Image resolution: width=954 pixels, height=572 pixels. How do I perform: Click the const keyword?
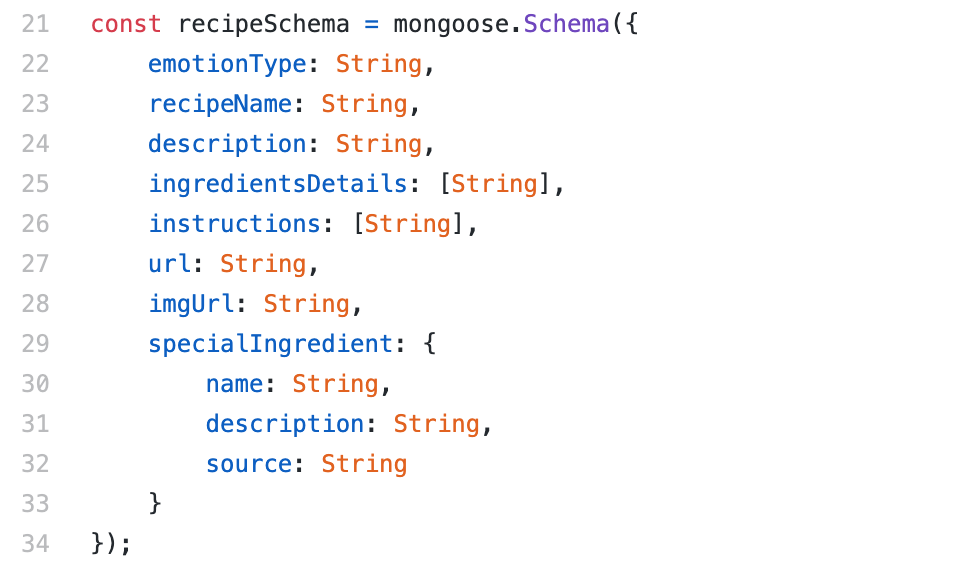pos(126,24)
